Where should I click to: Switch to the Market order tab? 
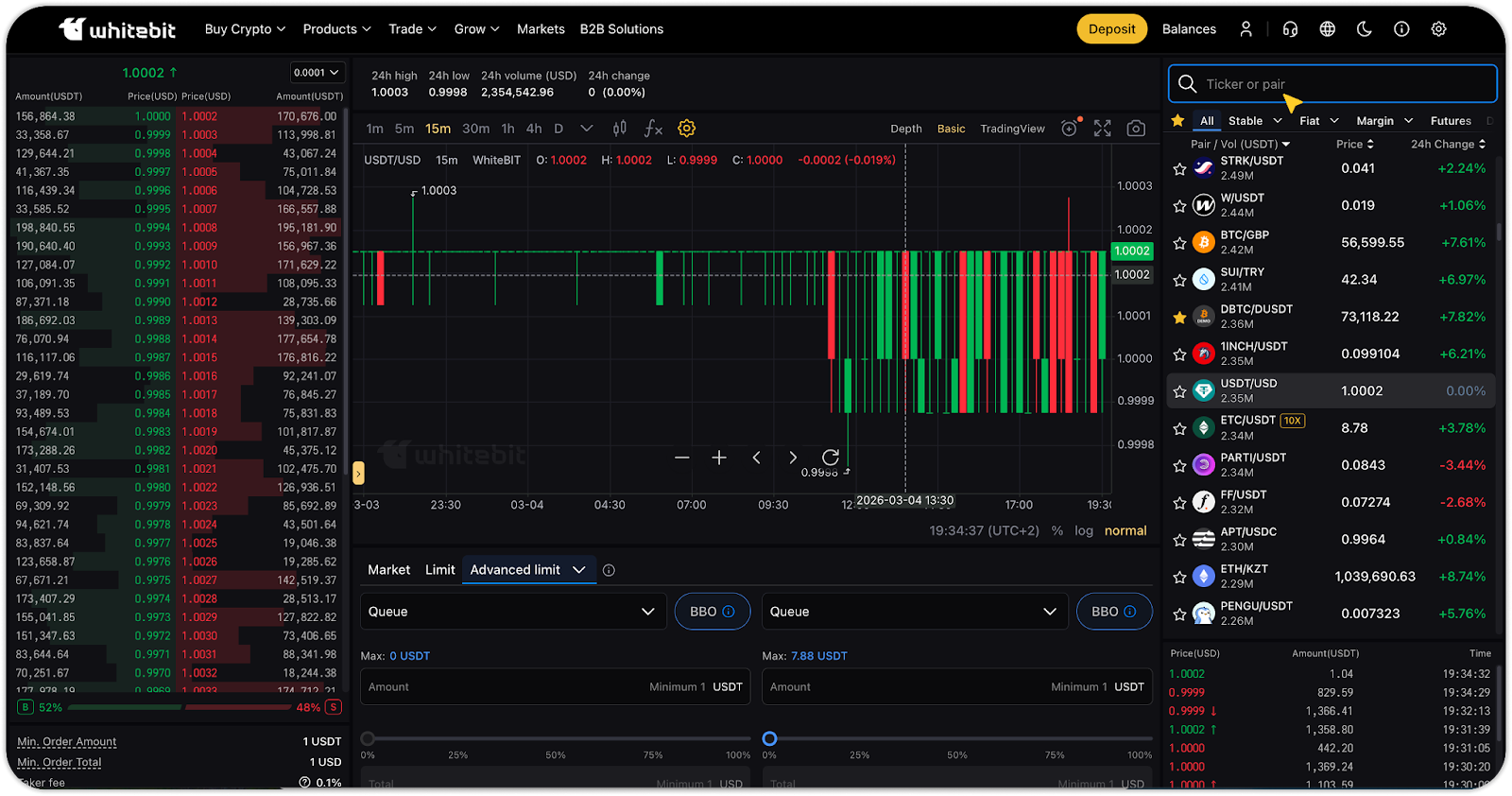coord(388,570)
